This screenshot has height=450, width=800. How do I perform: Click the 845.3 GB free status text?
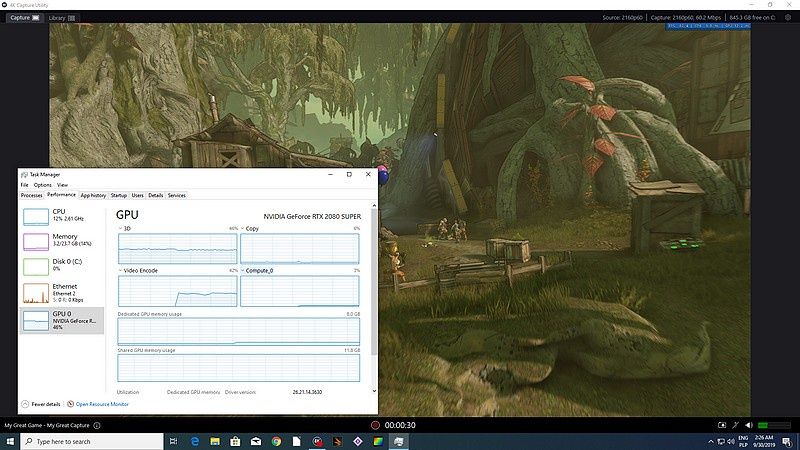pyautogui.click(x=752, y=17)
